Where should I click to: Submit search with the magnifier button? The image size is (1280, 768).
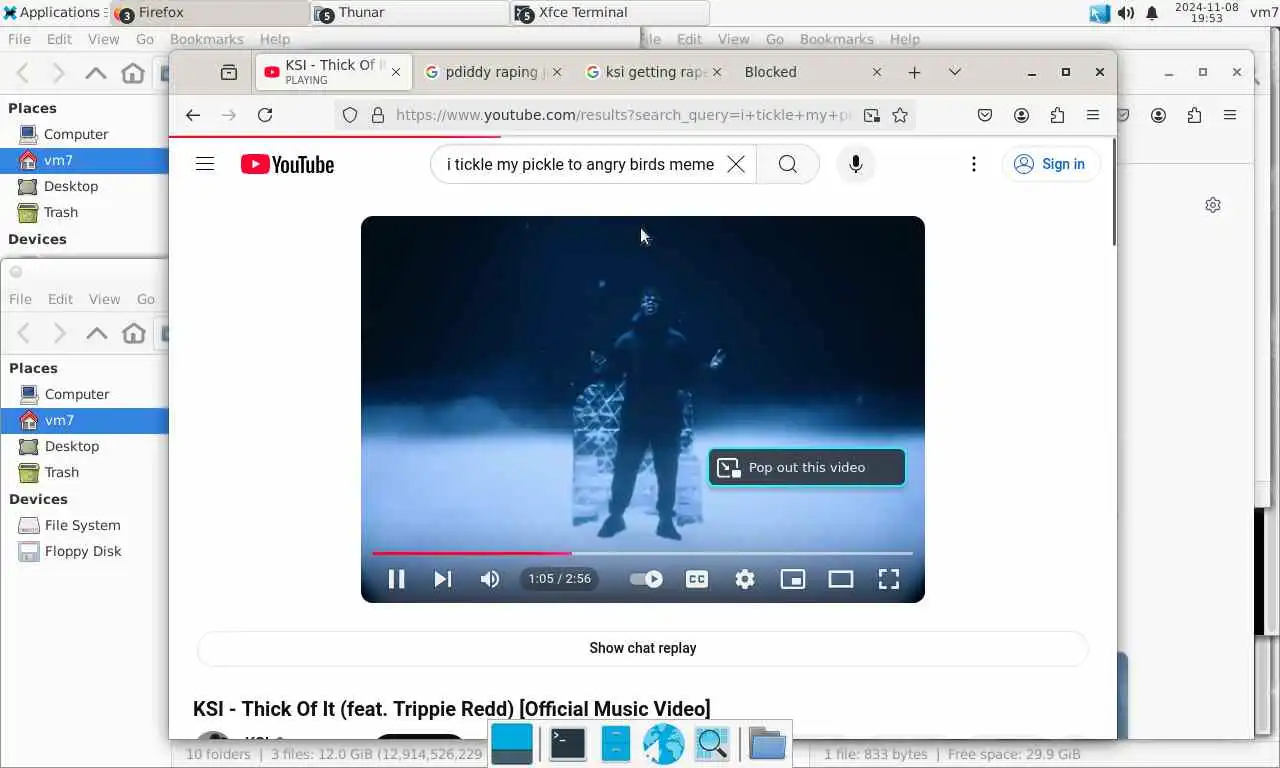click(x=788, y=164)
